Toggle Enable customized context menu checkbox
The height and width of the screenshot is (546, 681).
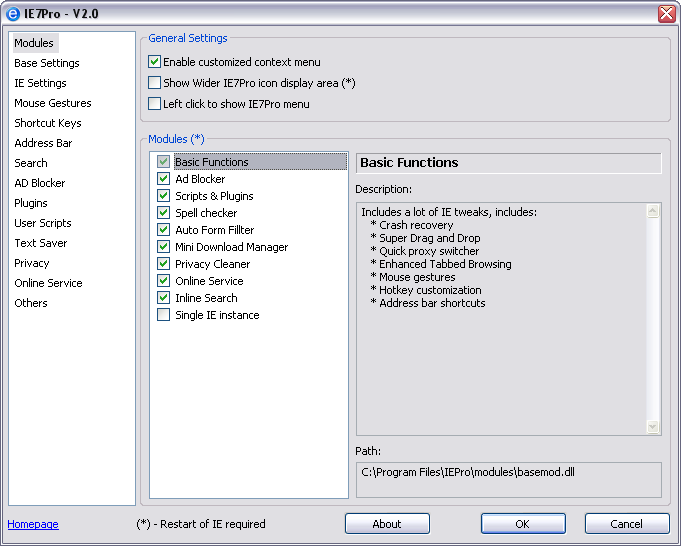pyautogui.click(x=154, y=62)
